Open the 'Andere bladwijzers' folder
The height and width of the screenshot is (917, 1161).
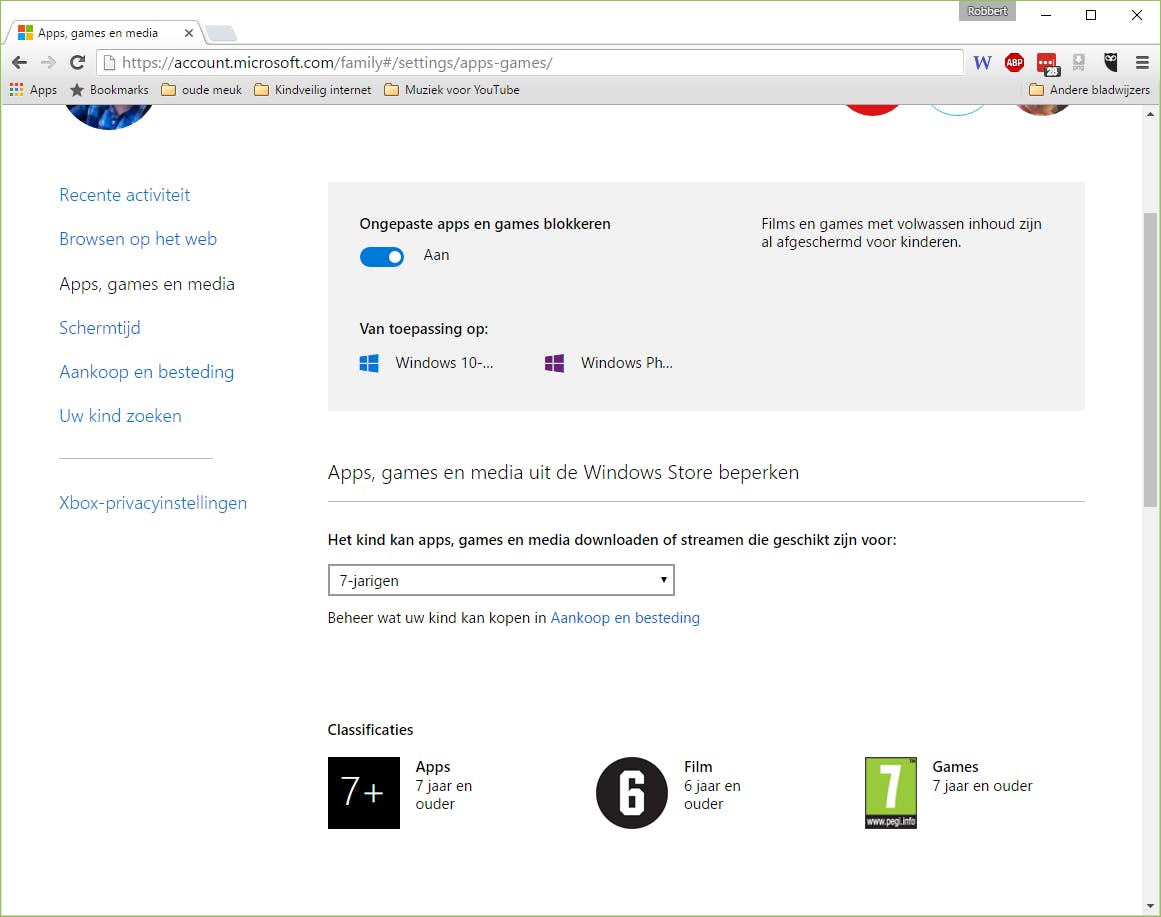1089,90
